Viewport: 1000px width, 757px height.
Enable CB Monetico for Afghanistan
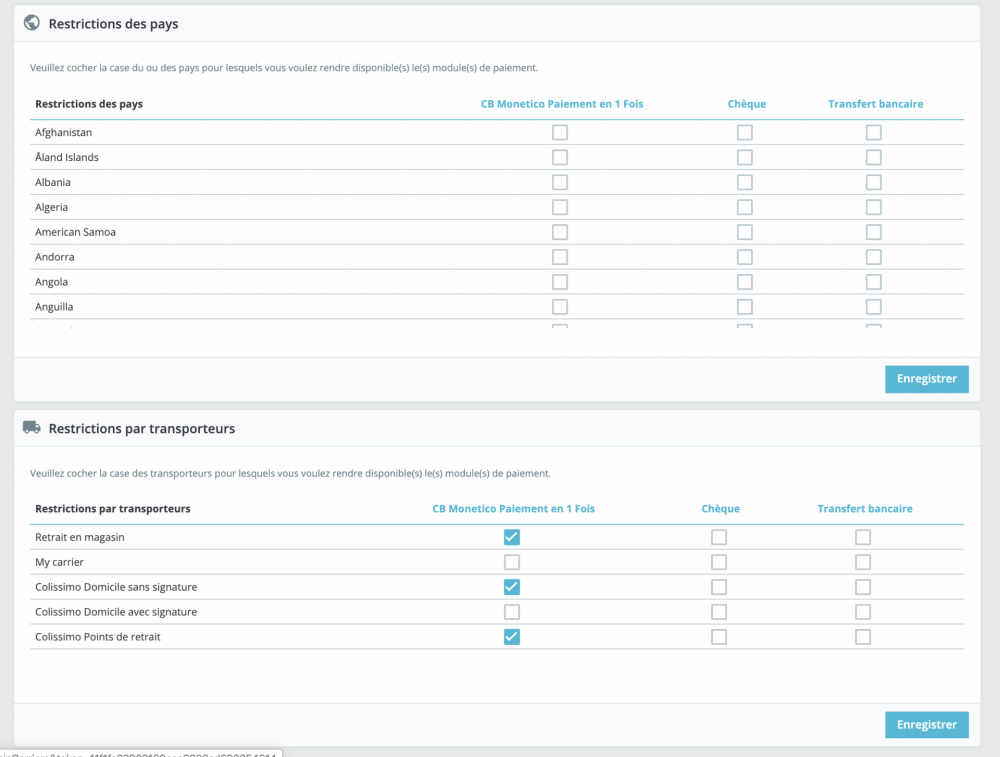[560, 133]
